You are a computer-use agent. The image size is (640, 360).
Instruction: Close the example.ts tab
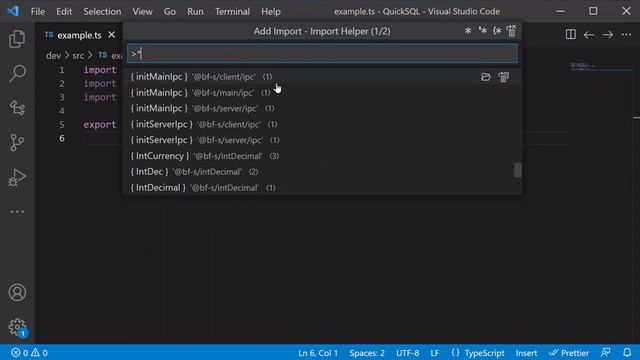pos(111,35)
